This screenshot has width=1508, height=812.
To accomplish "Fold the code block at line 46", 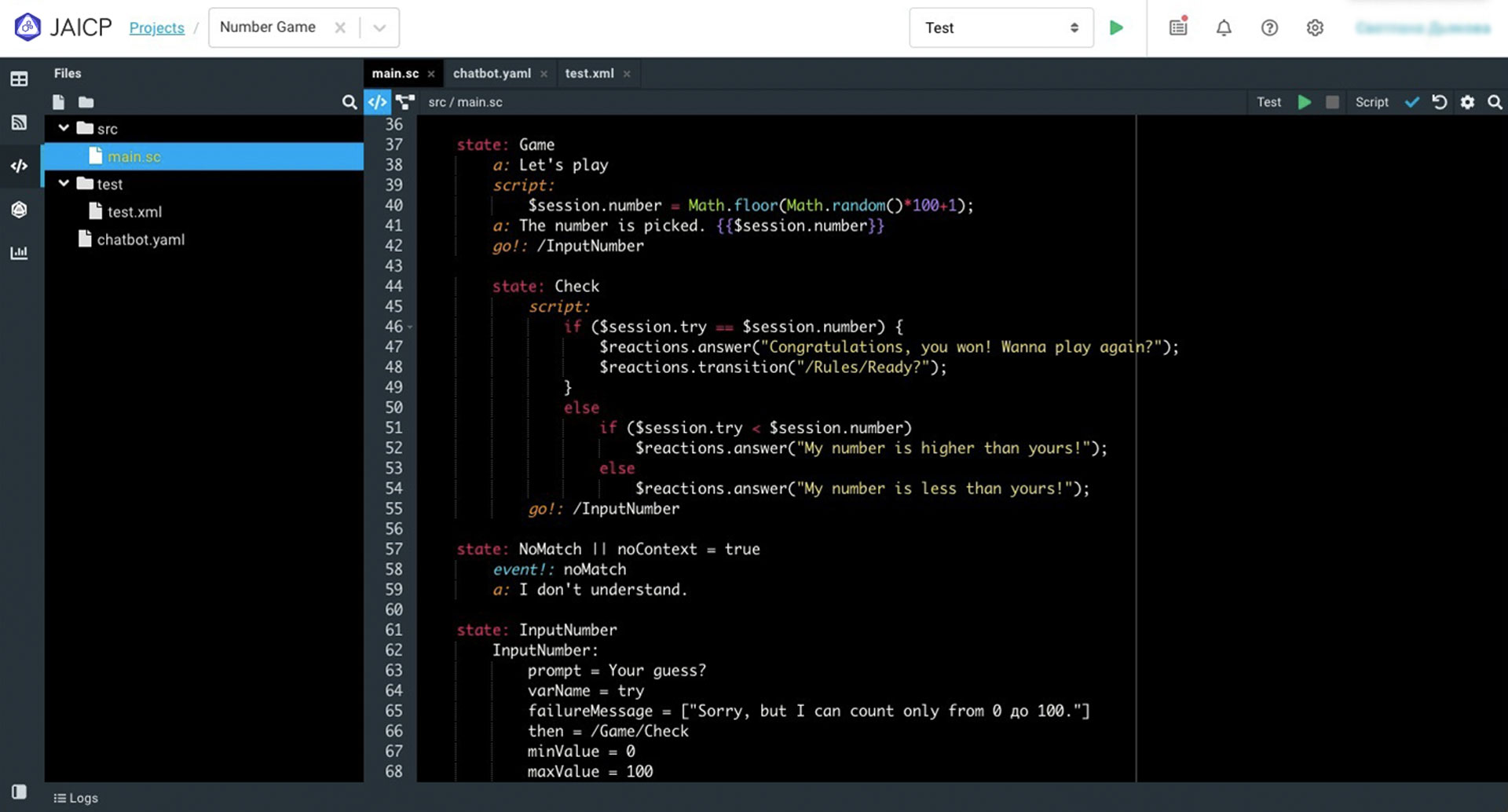I will tap(410, 327).
